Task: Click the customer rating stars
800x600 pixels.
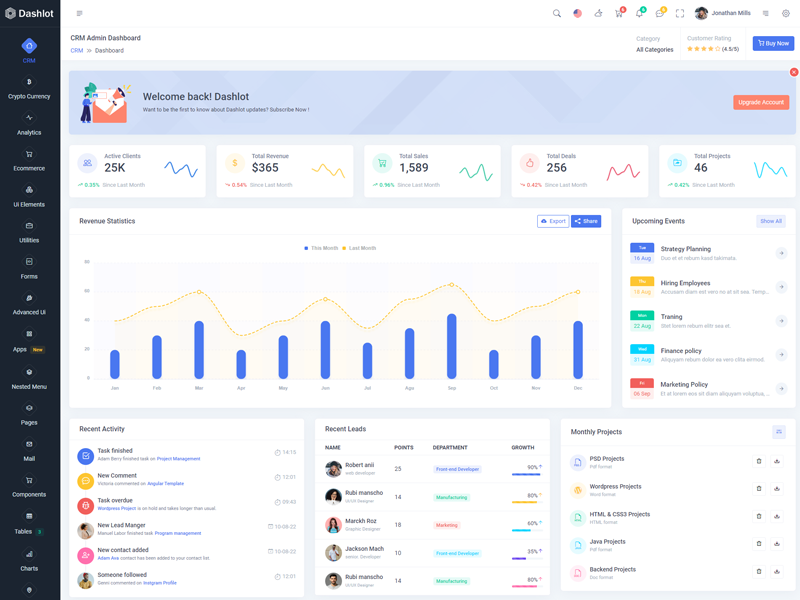Action: 701,49
